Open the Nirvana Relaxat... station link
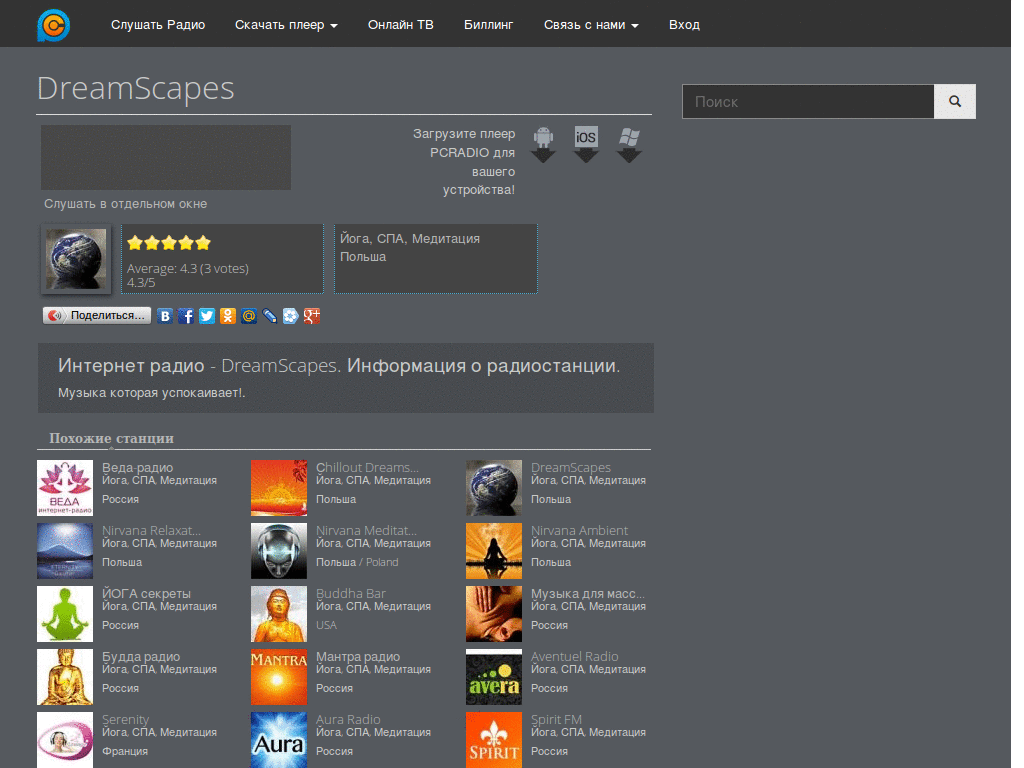Image resolution: width=1024 pixels, height=768 pixels. tap(151, 530)
